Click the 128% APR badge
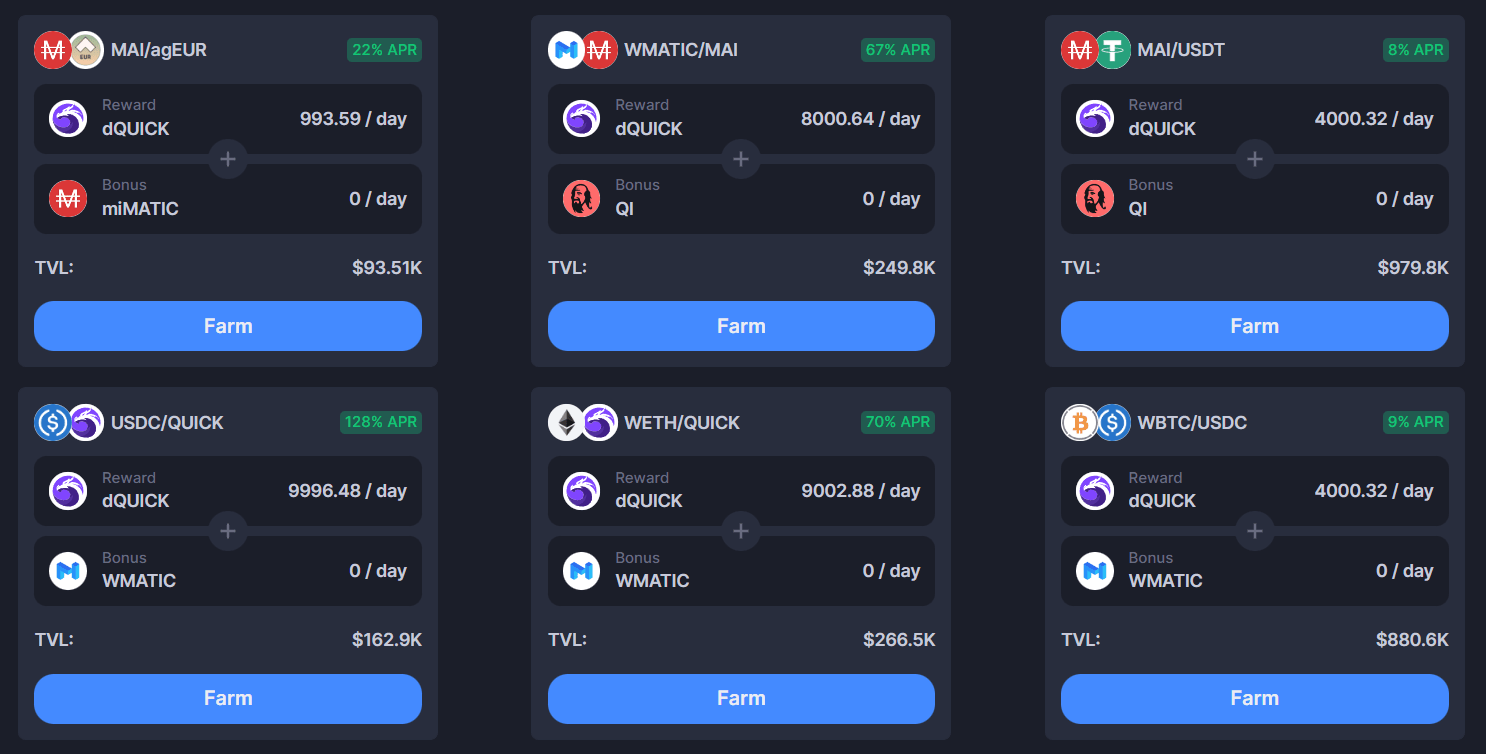 click(381, 422)
